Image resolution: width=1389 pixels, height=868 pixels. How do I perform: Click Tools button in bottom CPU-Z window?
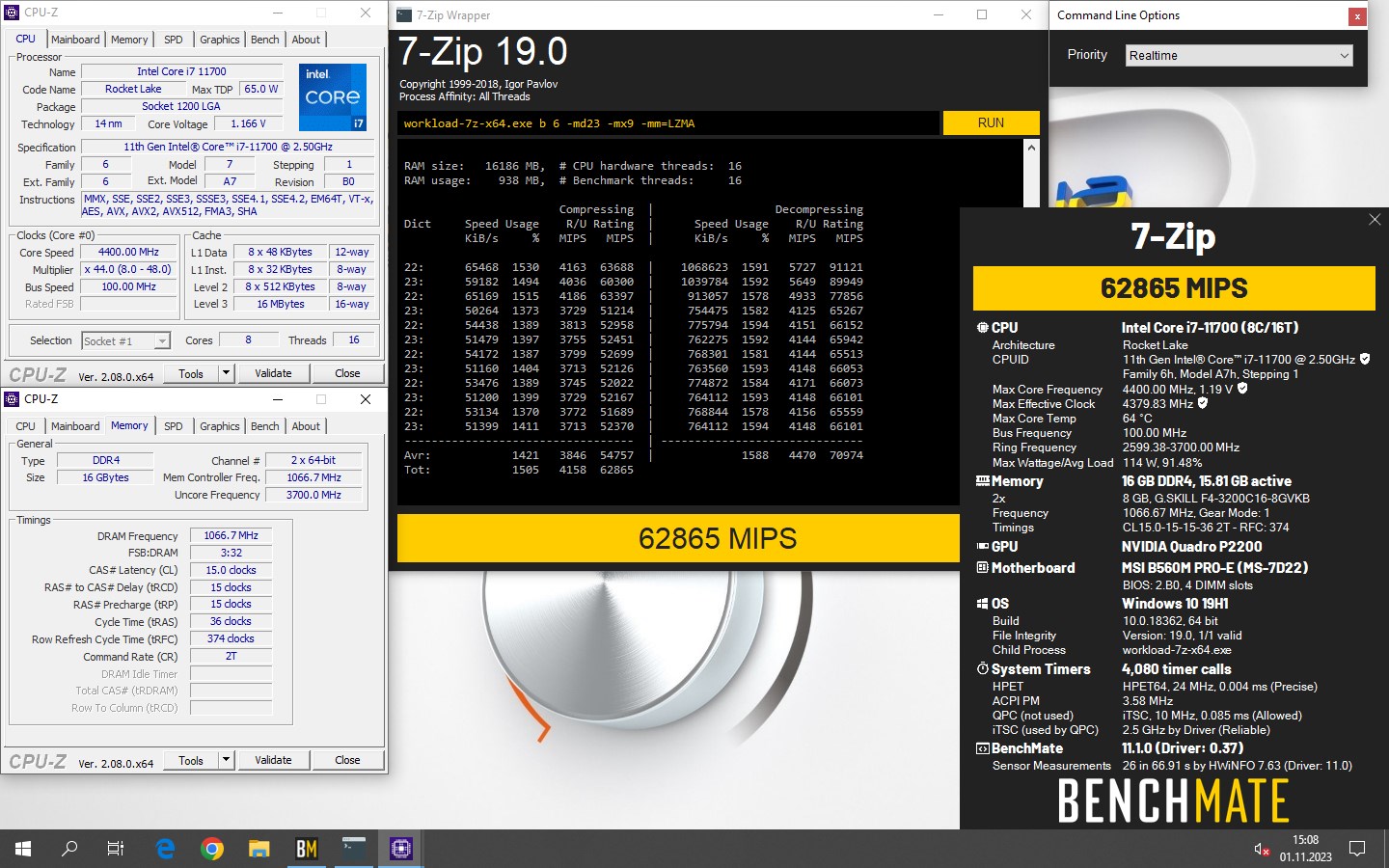point(191,760)
